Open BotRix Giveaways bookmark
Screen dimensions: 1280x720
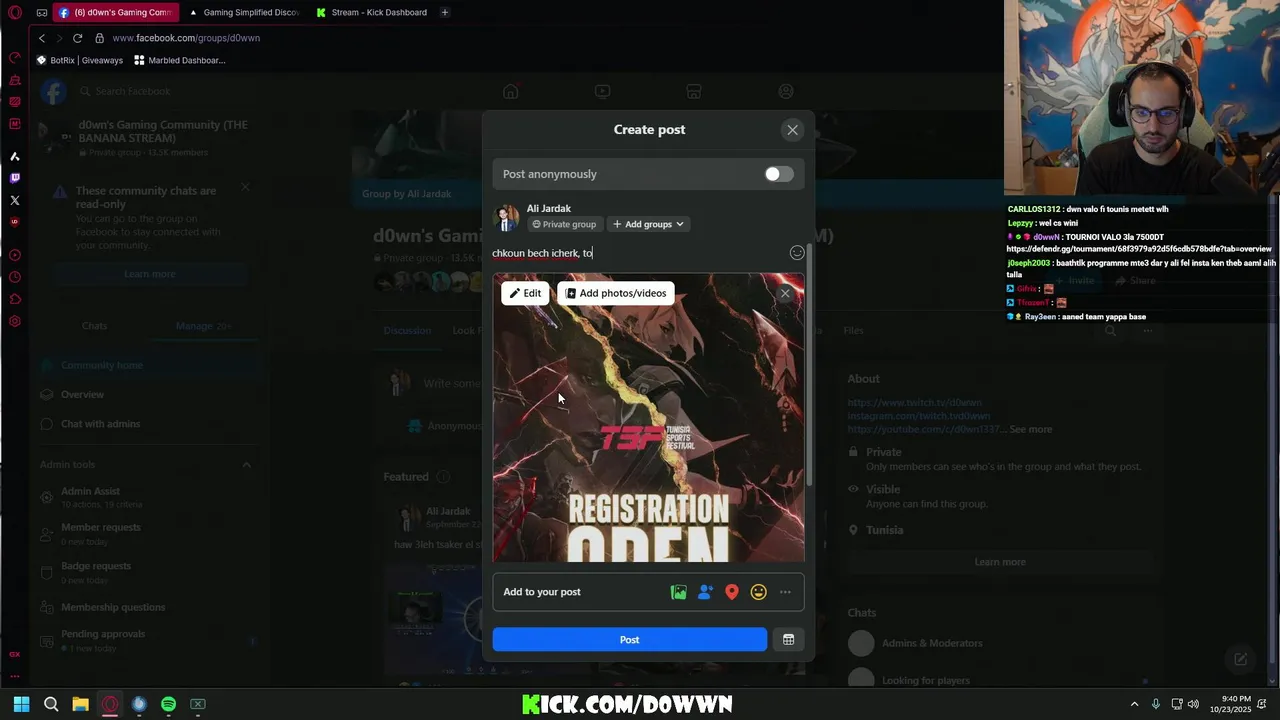tap(80, 60)
